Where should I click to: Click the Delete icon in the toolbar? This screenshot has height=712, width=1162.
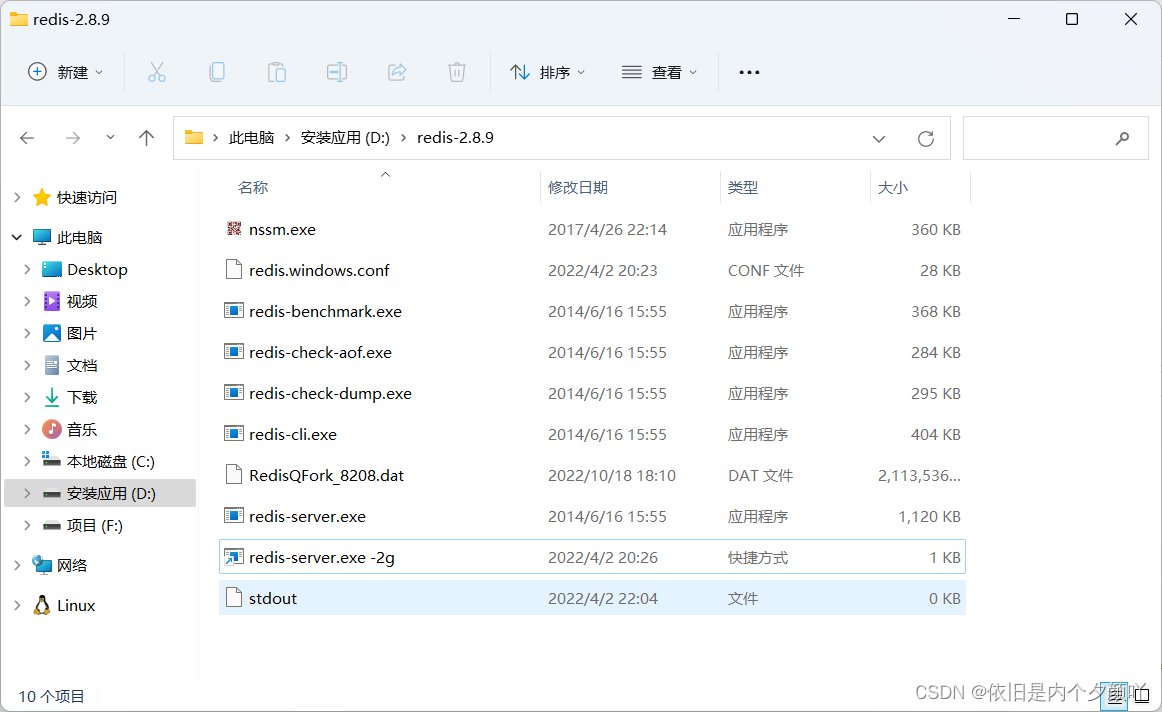click(456, 71)
